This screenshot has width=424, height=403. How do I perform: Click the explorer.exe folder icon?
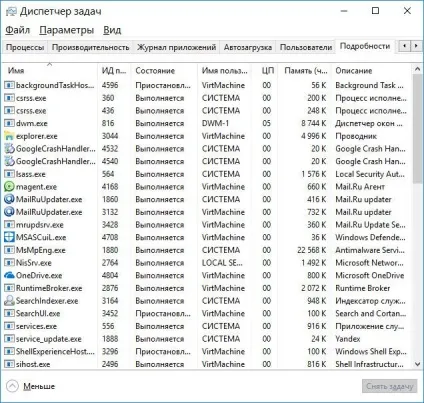9,136
